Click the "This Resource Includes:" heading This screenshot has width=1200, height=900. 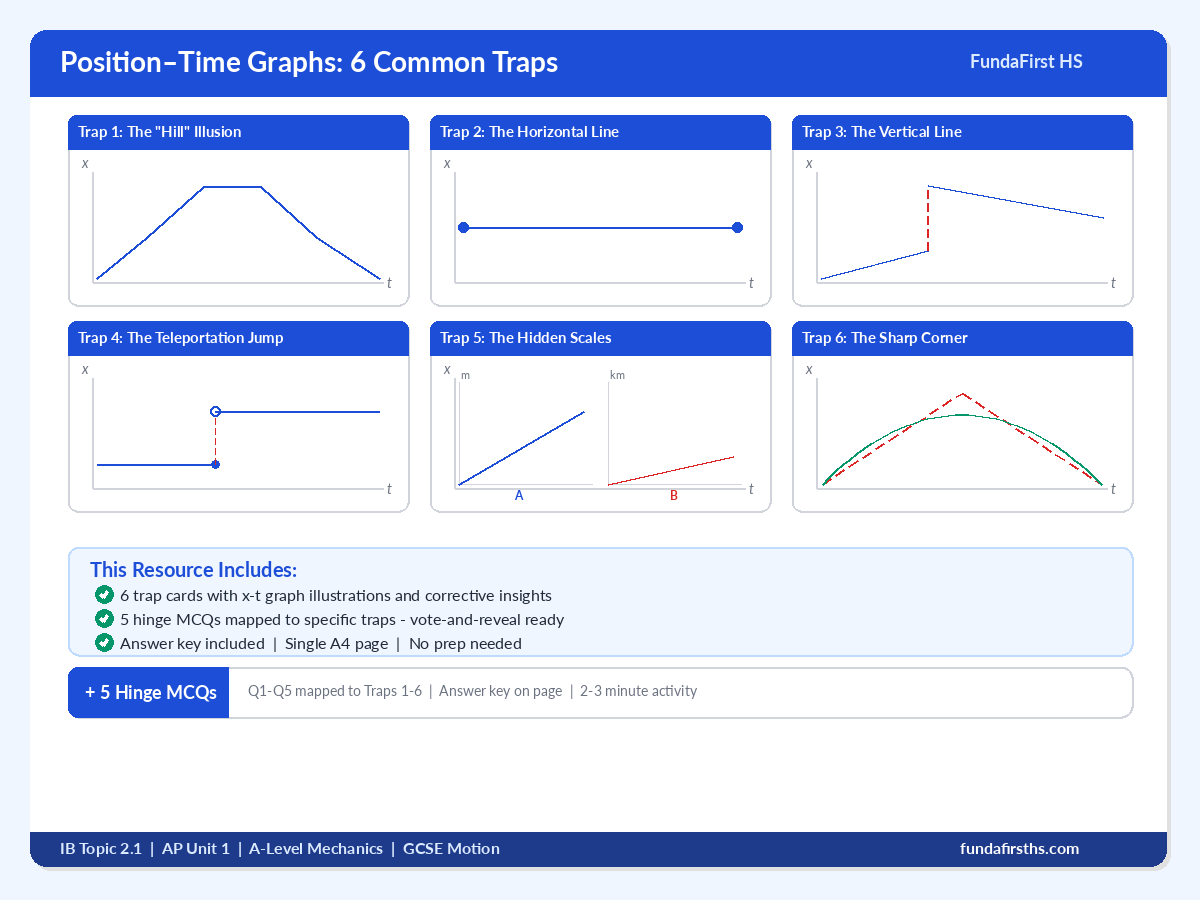193,570
